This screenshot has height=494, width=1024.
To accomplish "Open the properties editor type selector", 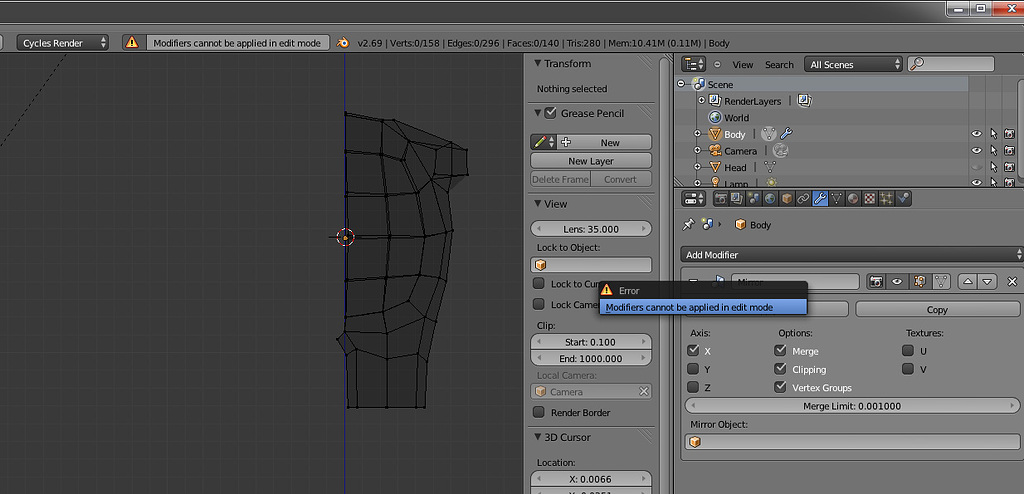I will (x=694, y=199).
